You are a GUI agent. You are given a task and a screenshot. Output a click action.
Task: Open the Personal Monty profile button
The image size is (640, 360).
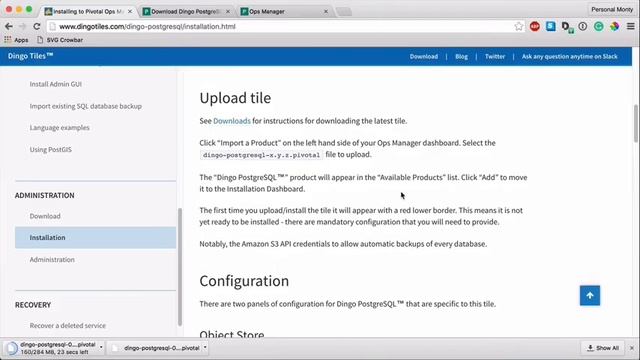pos(612,9)
